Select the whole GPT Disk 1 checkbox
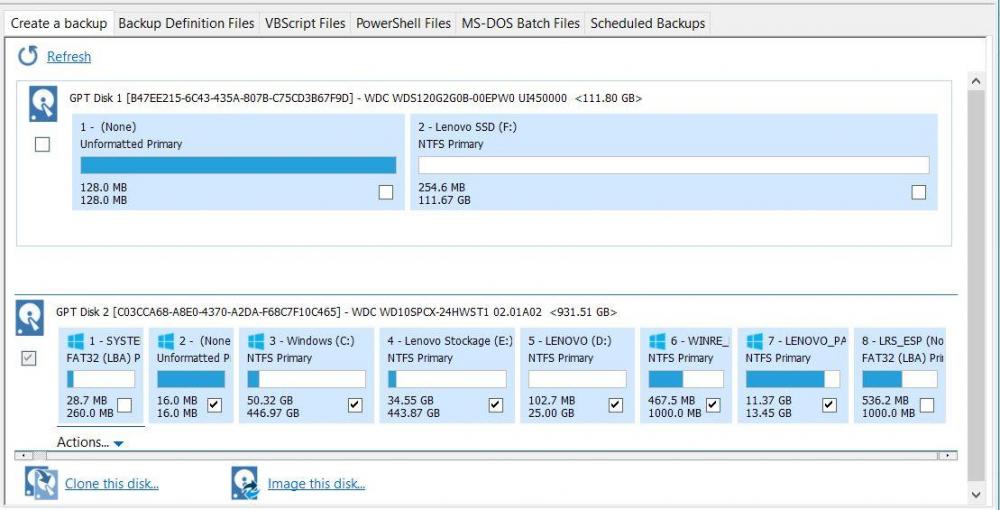 pyautogui.click(x=42, y=145)
